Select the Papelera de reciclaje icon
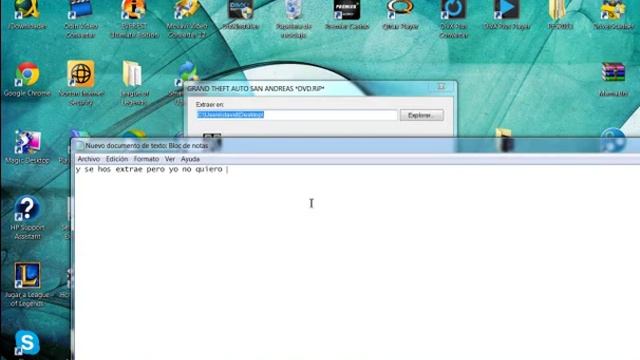Viewport: 640px width, 360px height. pyautogui.click(x=293, y=19)
